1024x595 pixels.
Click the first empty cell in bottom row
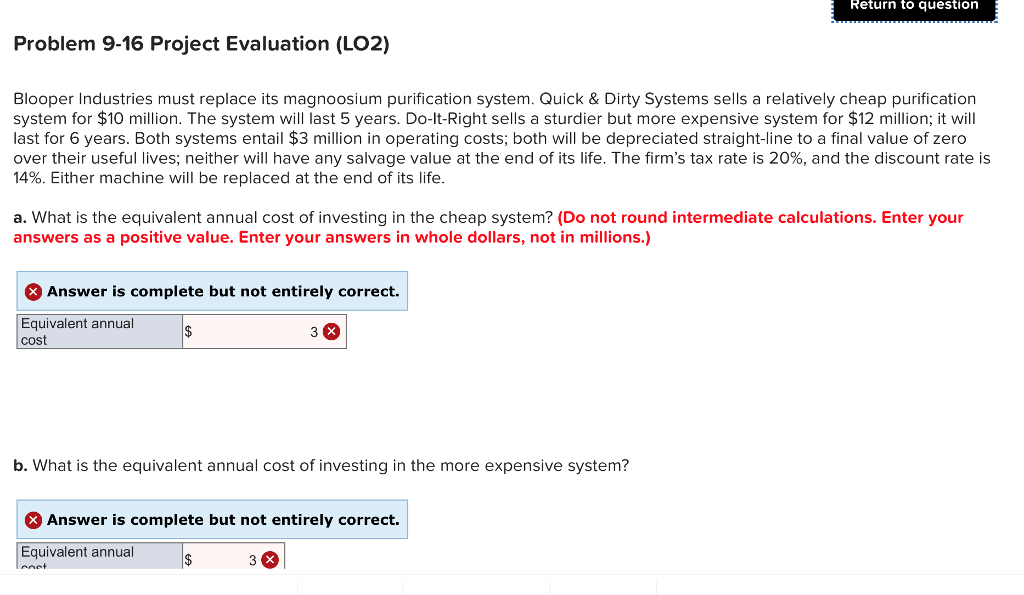tap(350, 588)
